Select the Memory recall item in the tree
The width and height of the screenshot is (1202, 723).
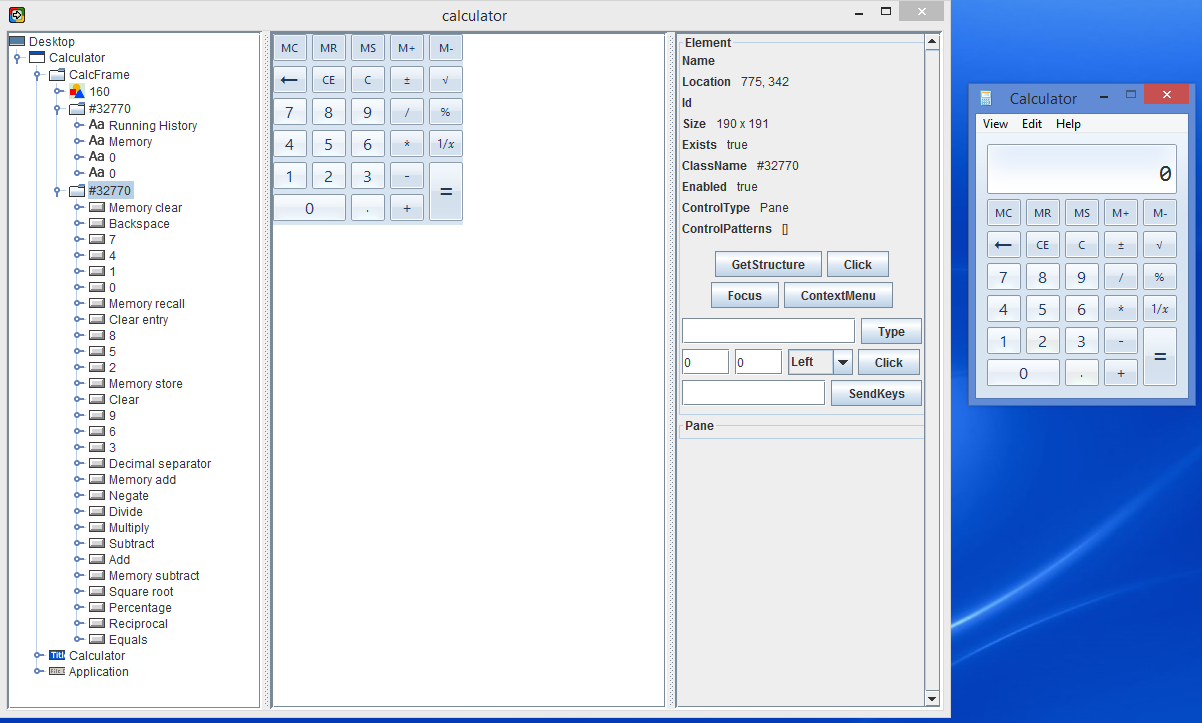point(145,303)
